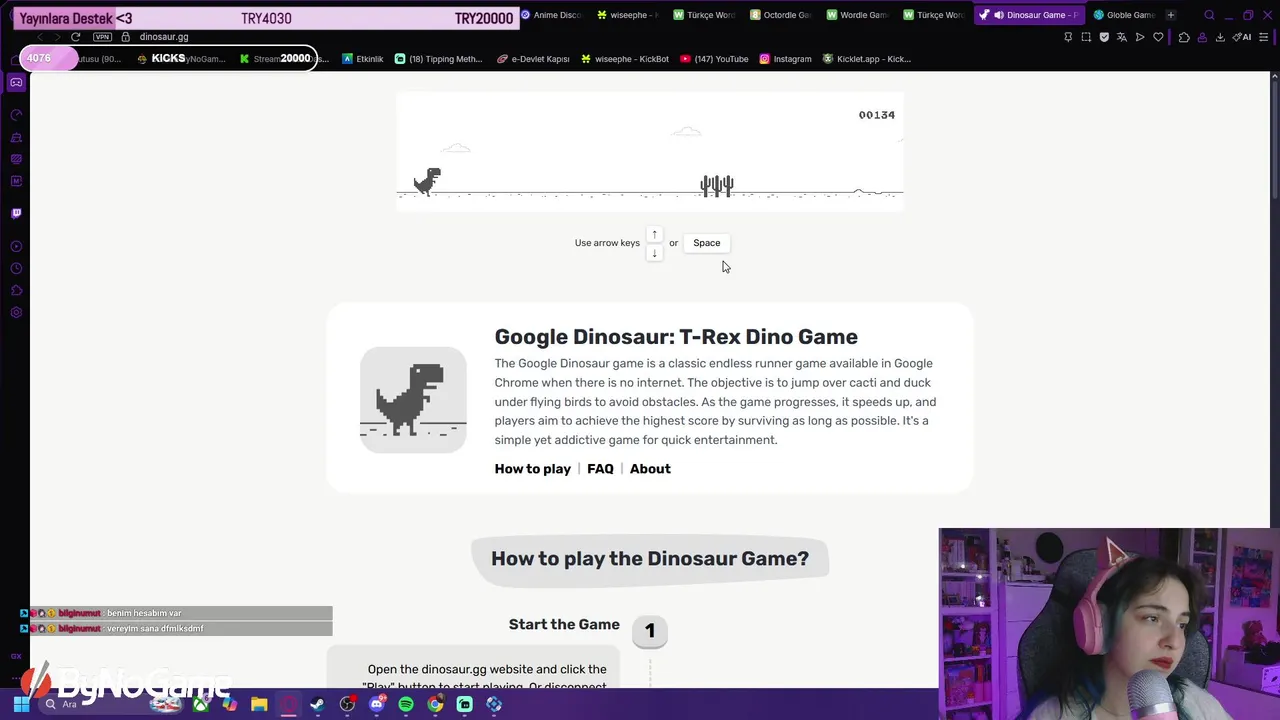Image resolution: width=1280 pixels, height=720 pixels.
Task: Click the score 00134 in game
Action: click(876, 115)
